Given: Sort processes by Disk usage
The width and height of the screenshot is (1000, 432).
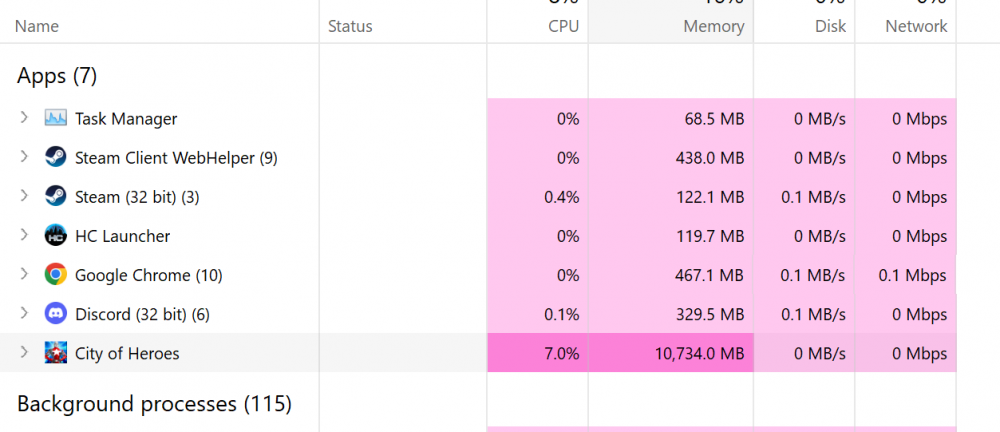Looking at the screenshot, I should pos(830,27).
